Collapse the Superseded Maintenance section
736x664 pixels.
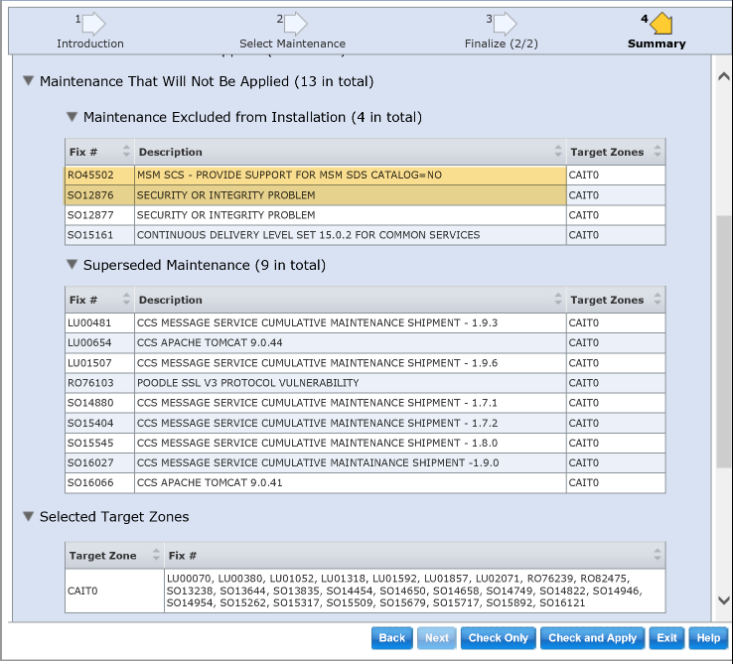tap(71, 265)
